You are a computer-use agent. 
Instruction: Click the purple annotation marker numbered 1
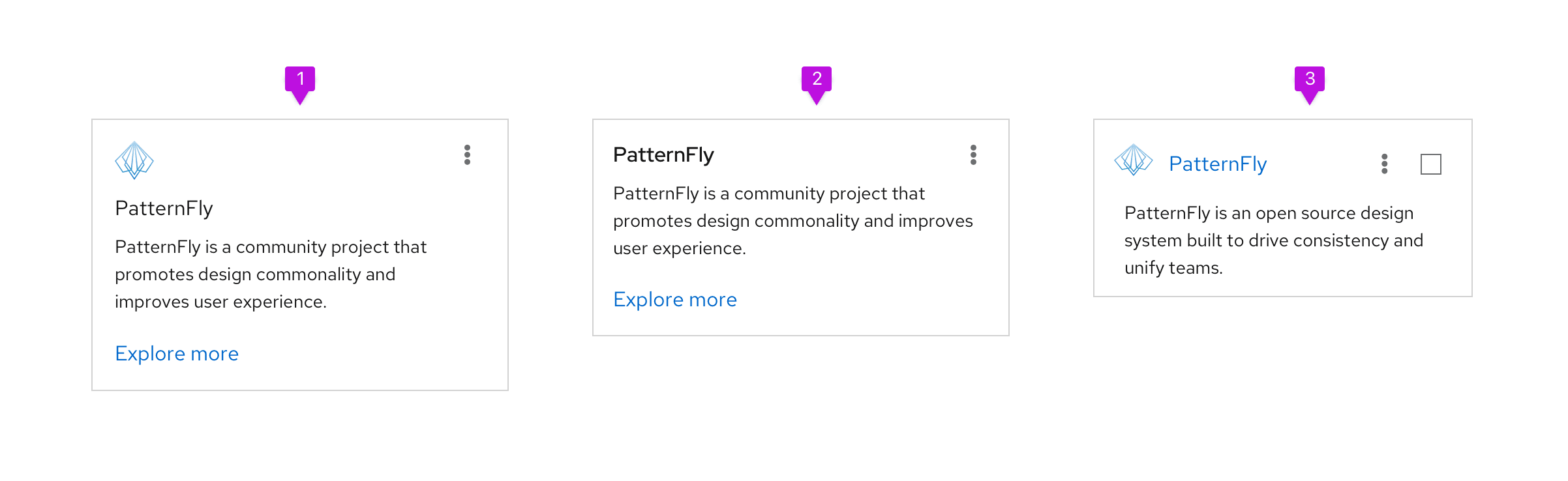300,80
